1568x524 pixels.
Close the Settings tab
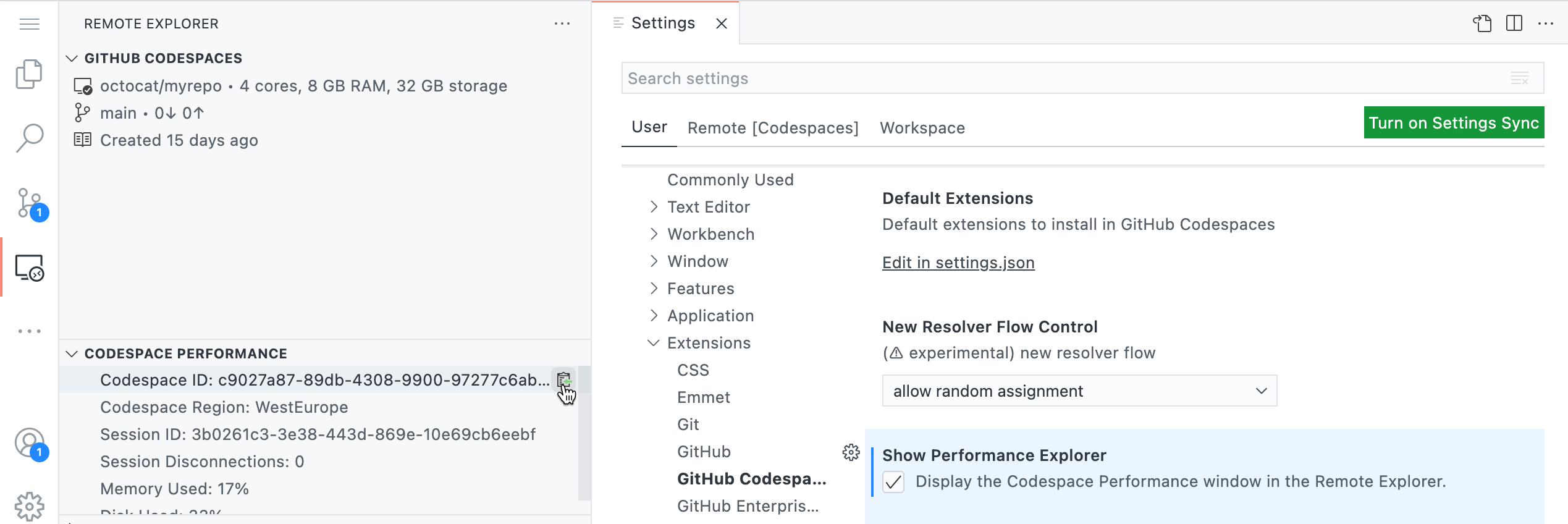(x=721, y=23)
